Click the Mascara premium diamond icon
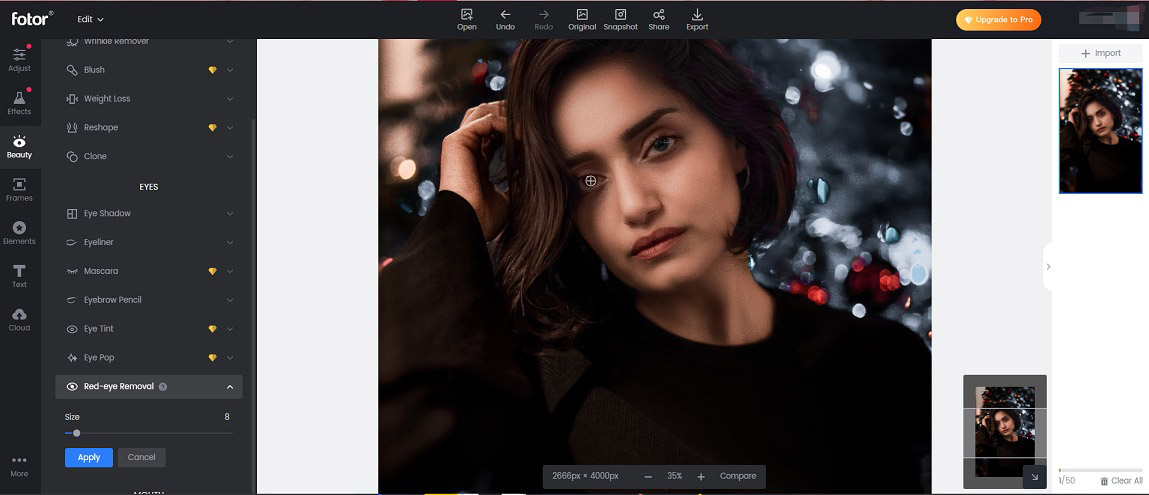The image size is (1149, 495). 213,271
